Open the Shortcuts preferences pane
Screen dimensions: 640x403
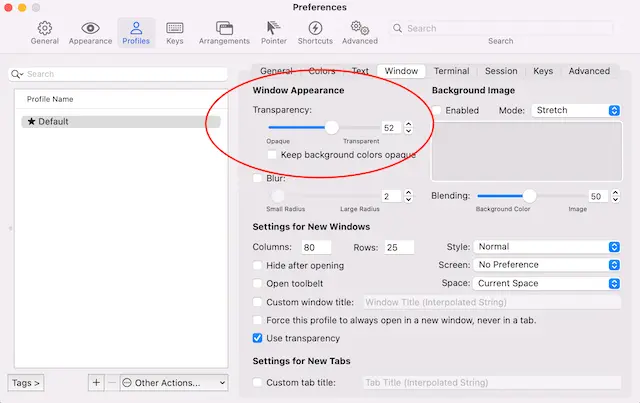pos(315,33)
